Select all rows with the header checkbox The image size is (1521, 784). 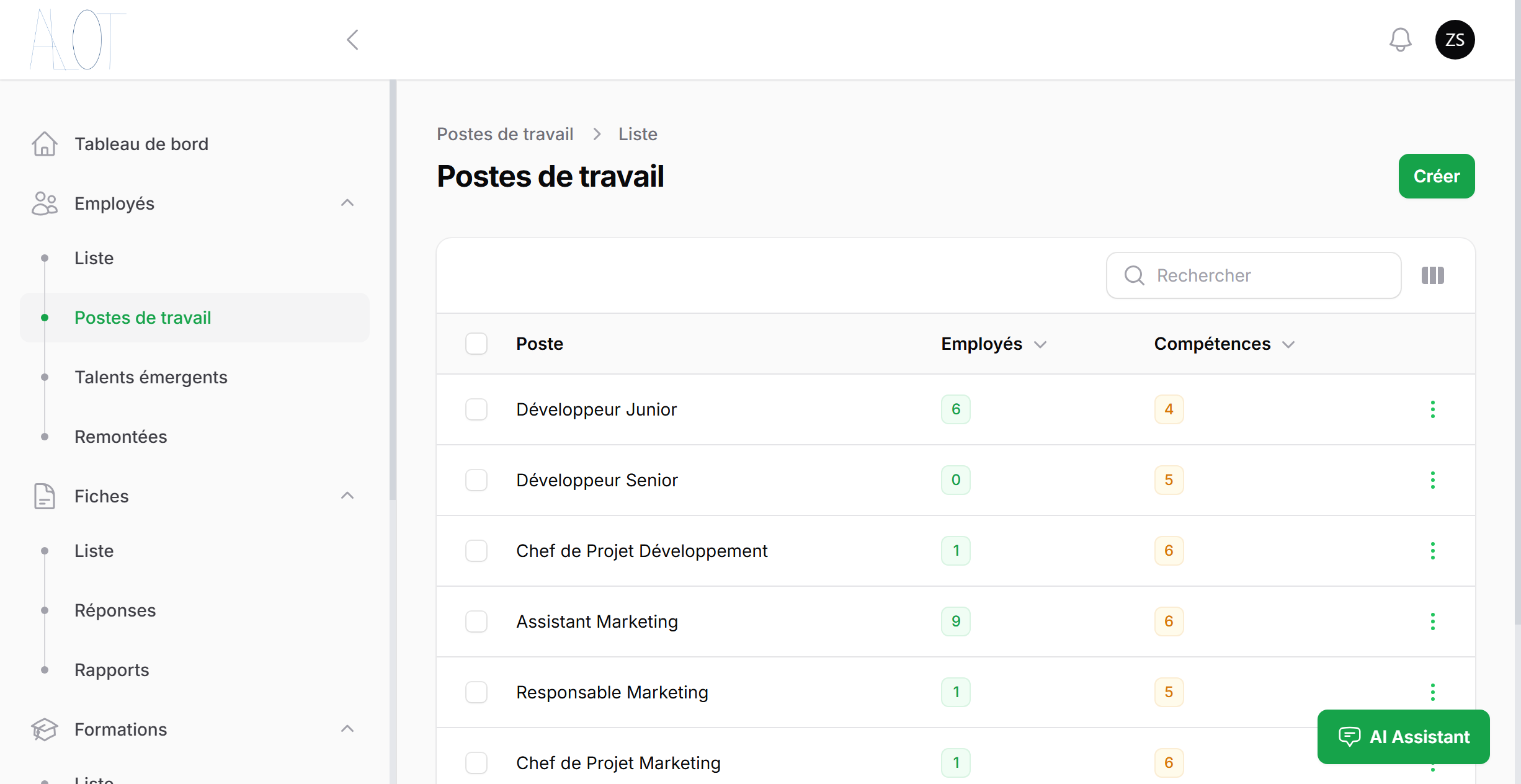pos(476,344)
